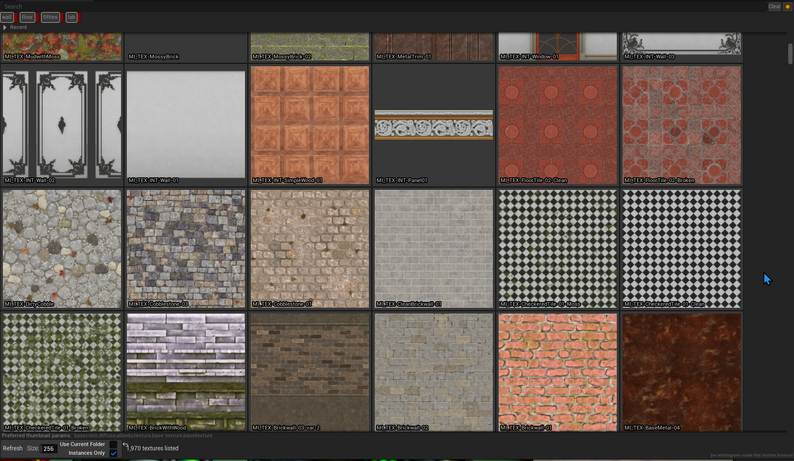Click the Clear search button

[774, 7]
